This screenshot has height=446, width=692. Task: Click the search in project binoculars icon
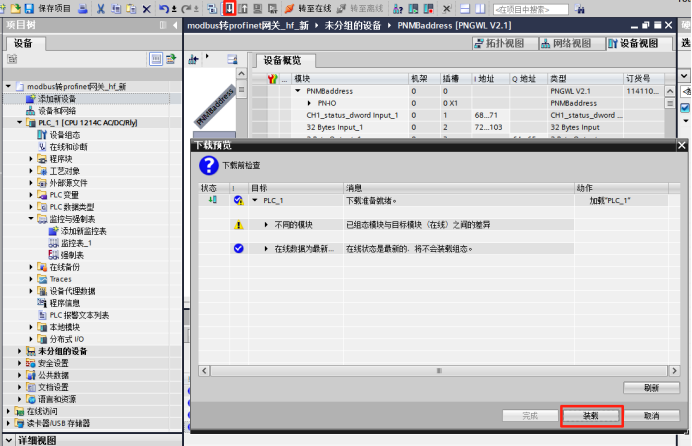579,9
